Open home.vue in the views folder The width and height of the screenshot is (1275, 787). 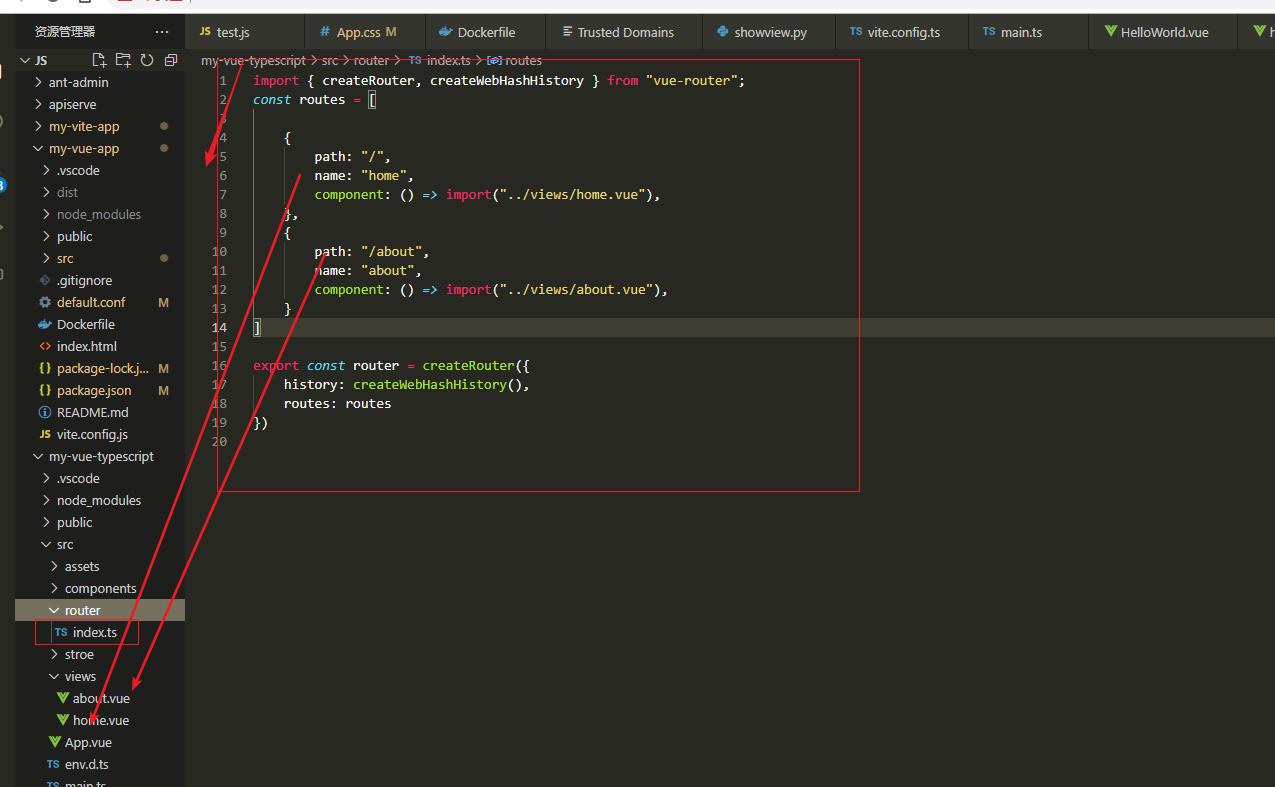coord(100,720)
